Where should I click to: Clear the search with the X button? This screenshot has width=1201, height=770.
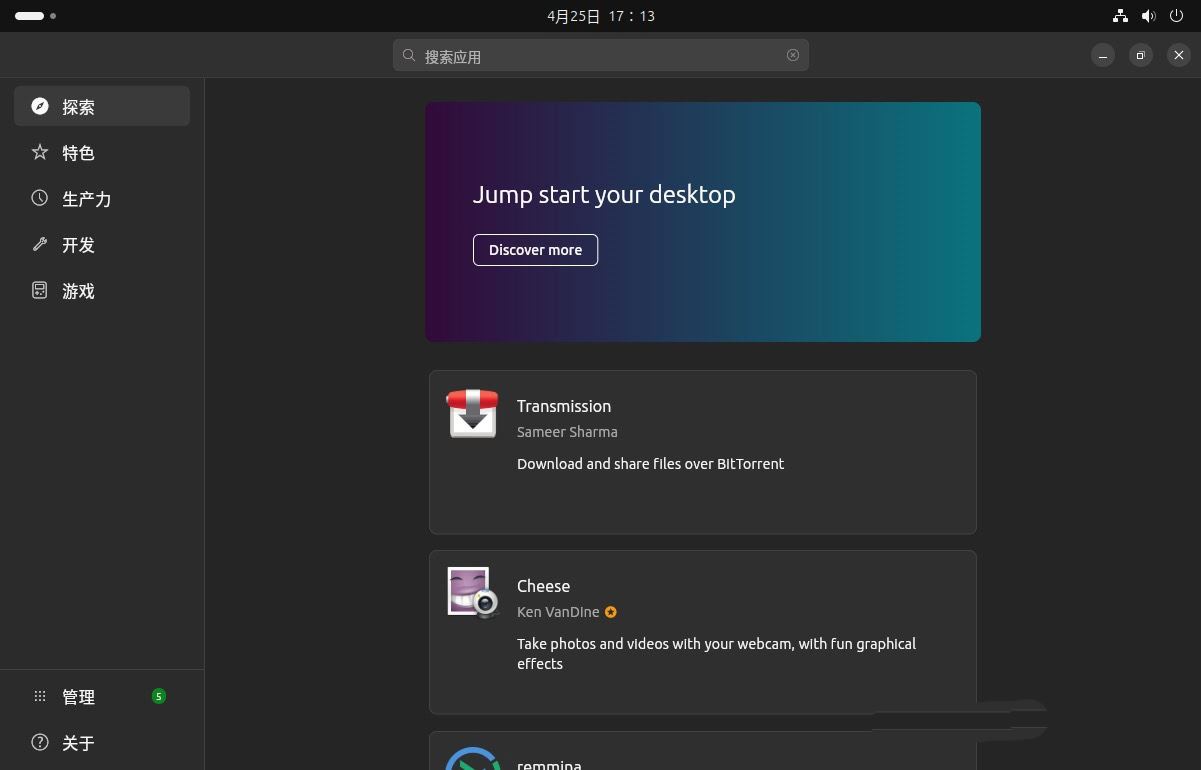[x=792, y=55]
